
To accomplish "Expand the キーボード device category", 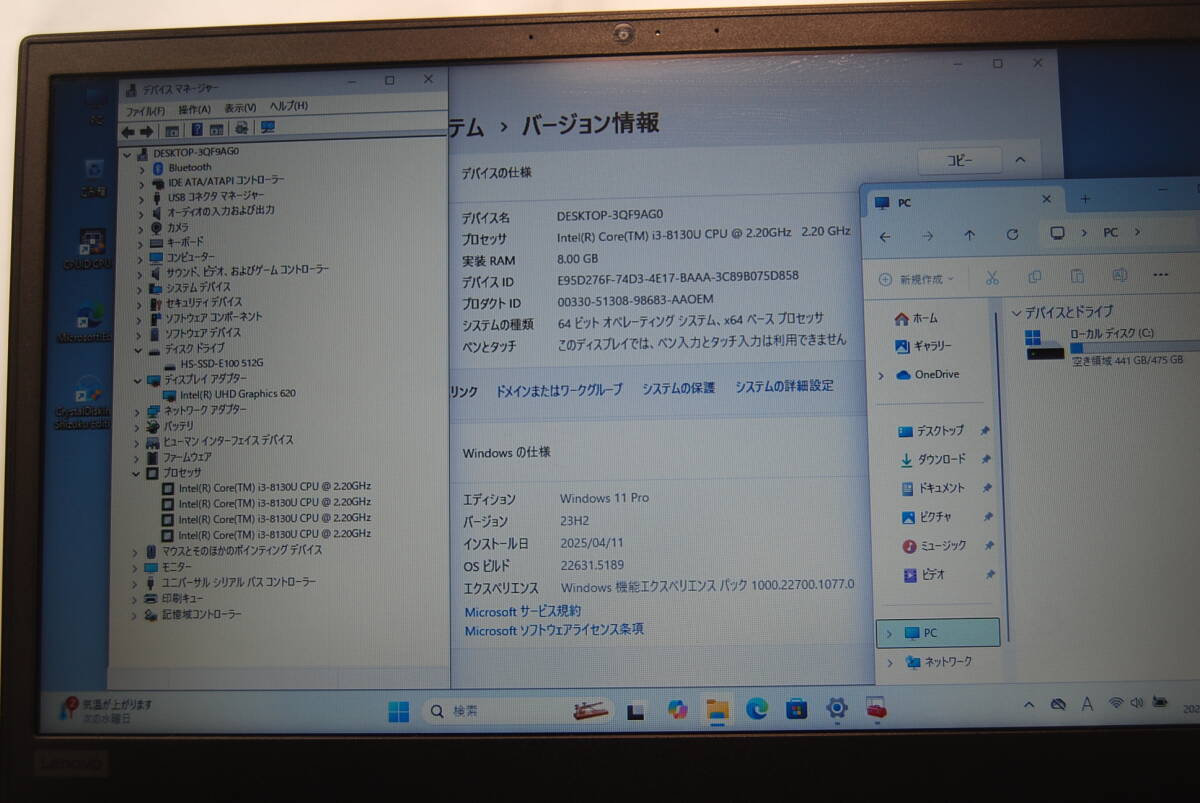I will tap(141, 243).
